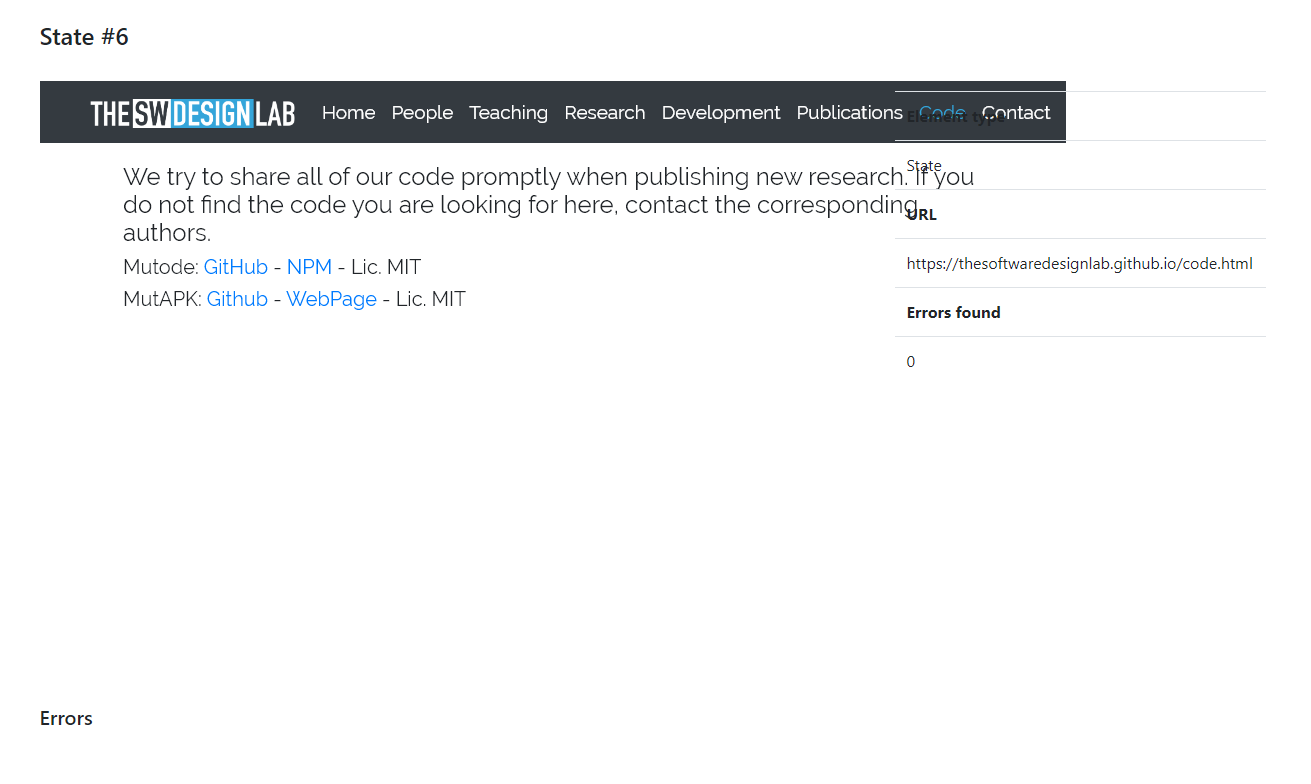Viewport: 1311px width, 784px height.
Task: Open the Home nav item
Action: (x=348, y=113)
